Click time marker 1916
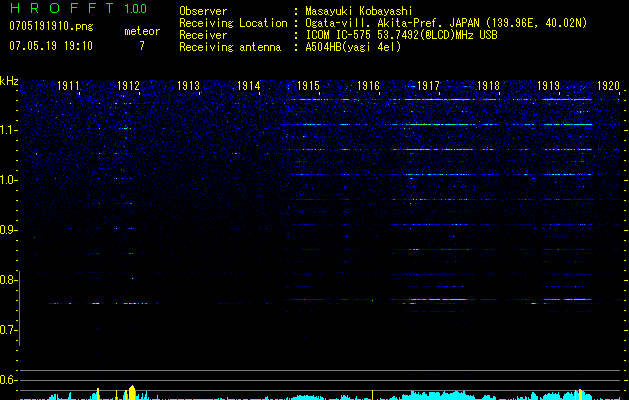 point(368,85)
